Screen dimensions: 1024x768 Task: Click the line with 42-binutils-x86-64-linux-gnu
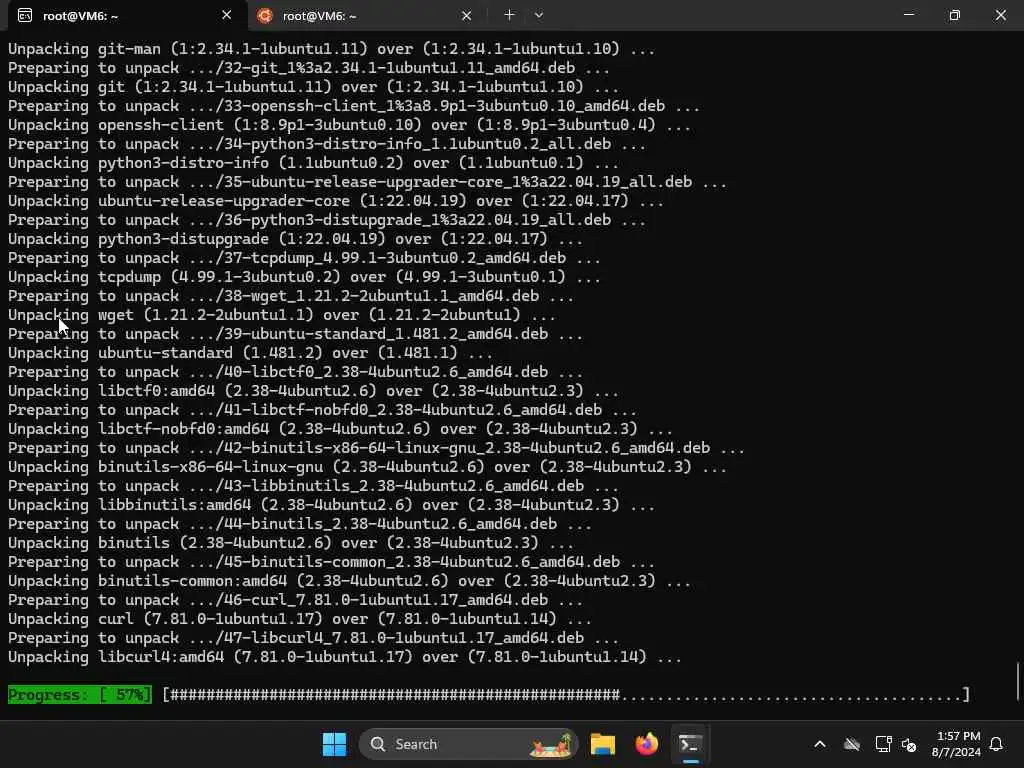376,448
